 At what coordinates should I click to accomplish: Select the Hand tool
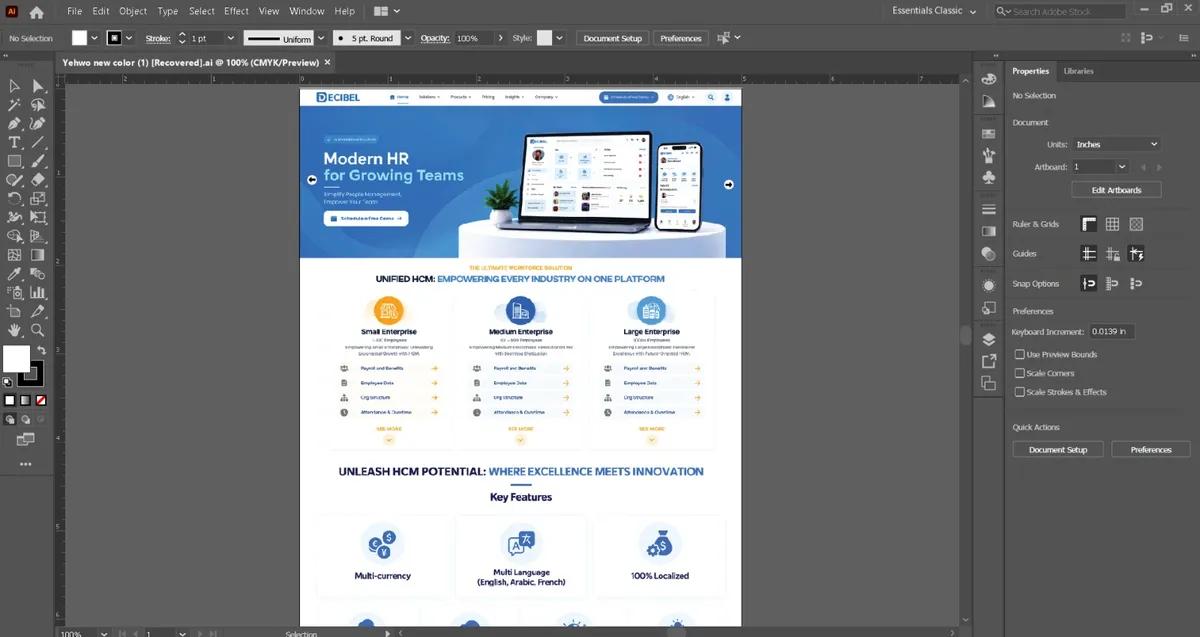click(x=15, y=330)
